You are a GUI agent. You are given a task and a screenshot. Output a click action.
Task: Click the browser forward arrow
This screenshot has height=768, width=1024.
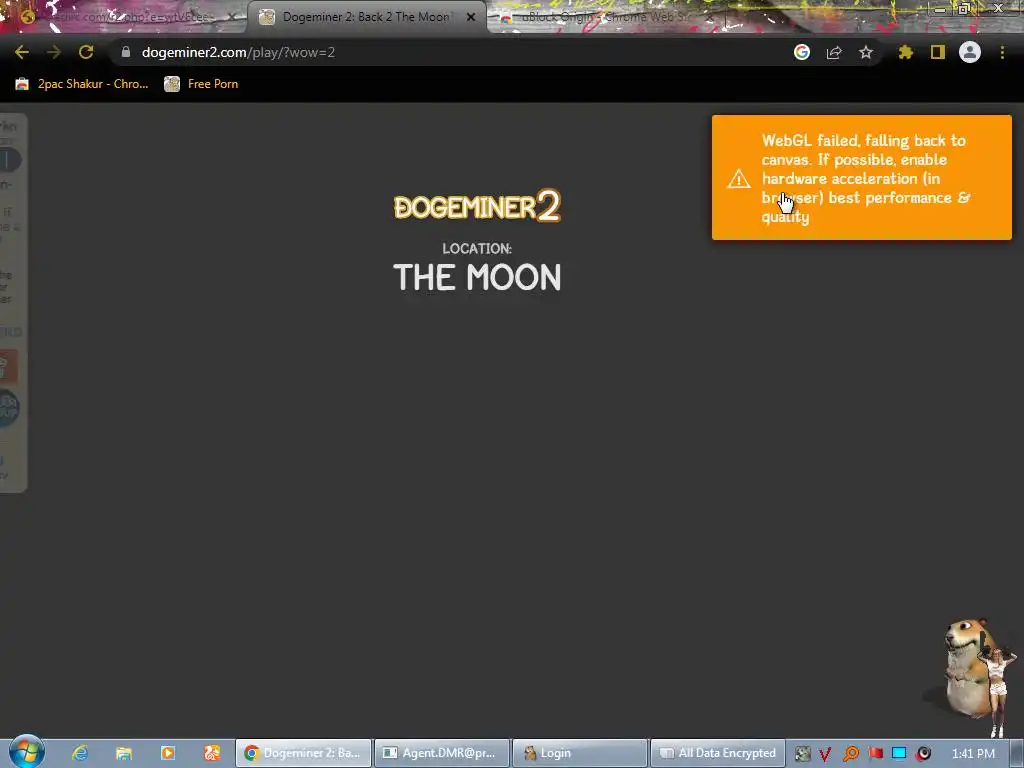[54, 52]
